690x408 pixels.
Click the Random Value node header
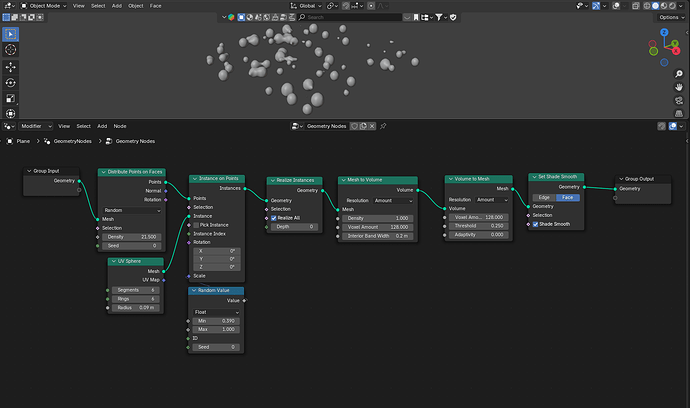point(216,290)
